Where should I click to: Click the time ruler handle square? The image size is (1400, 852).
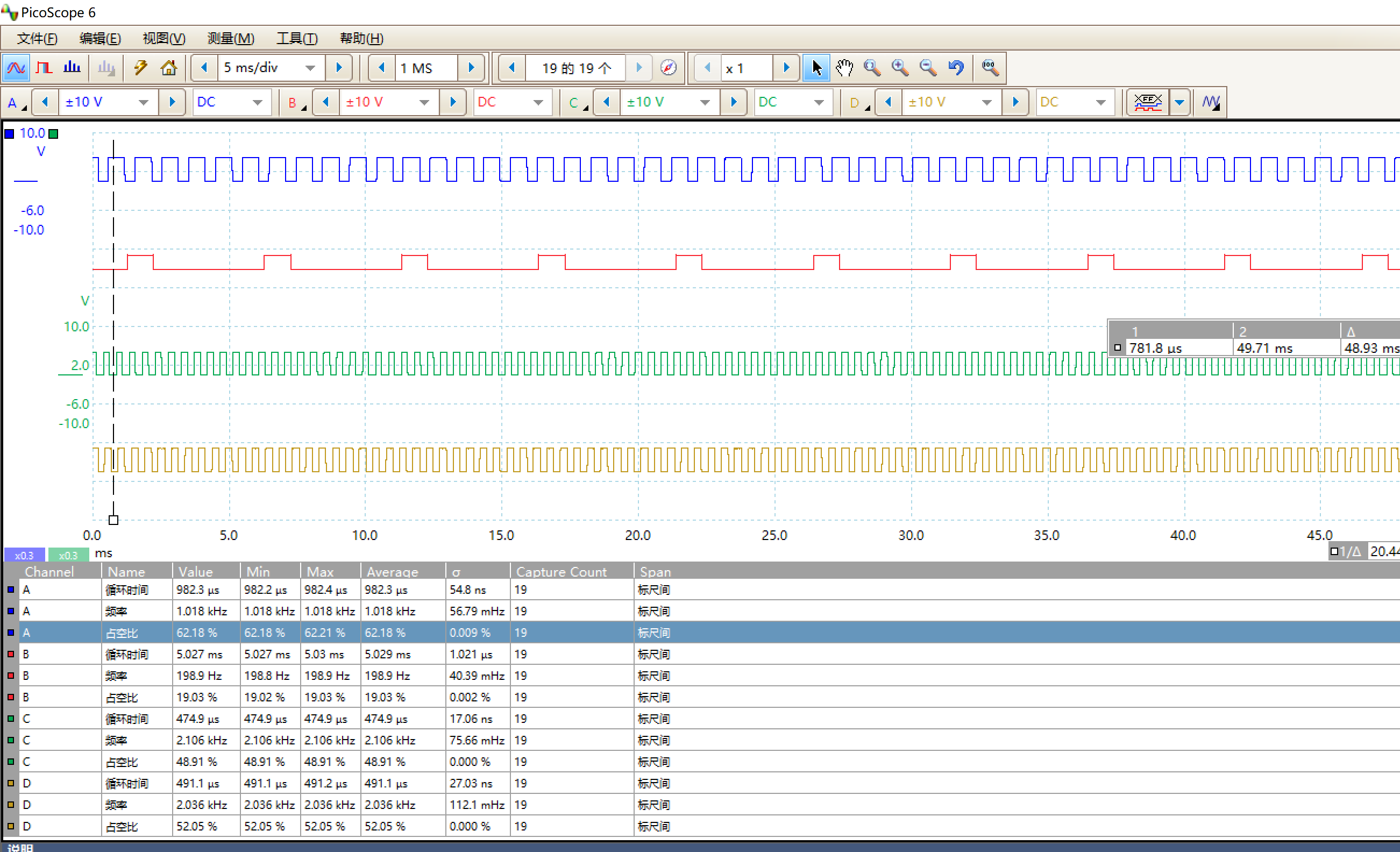(113, 520)
